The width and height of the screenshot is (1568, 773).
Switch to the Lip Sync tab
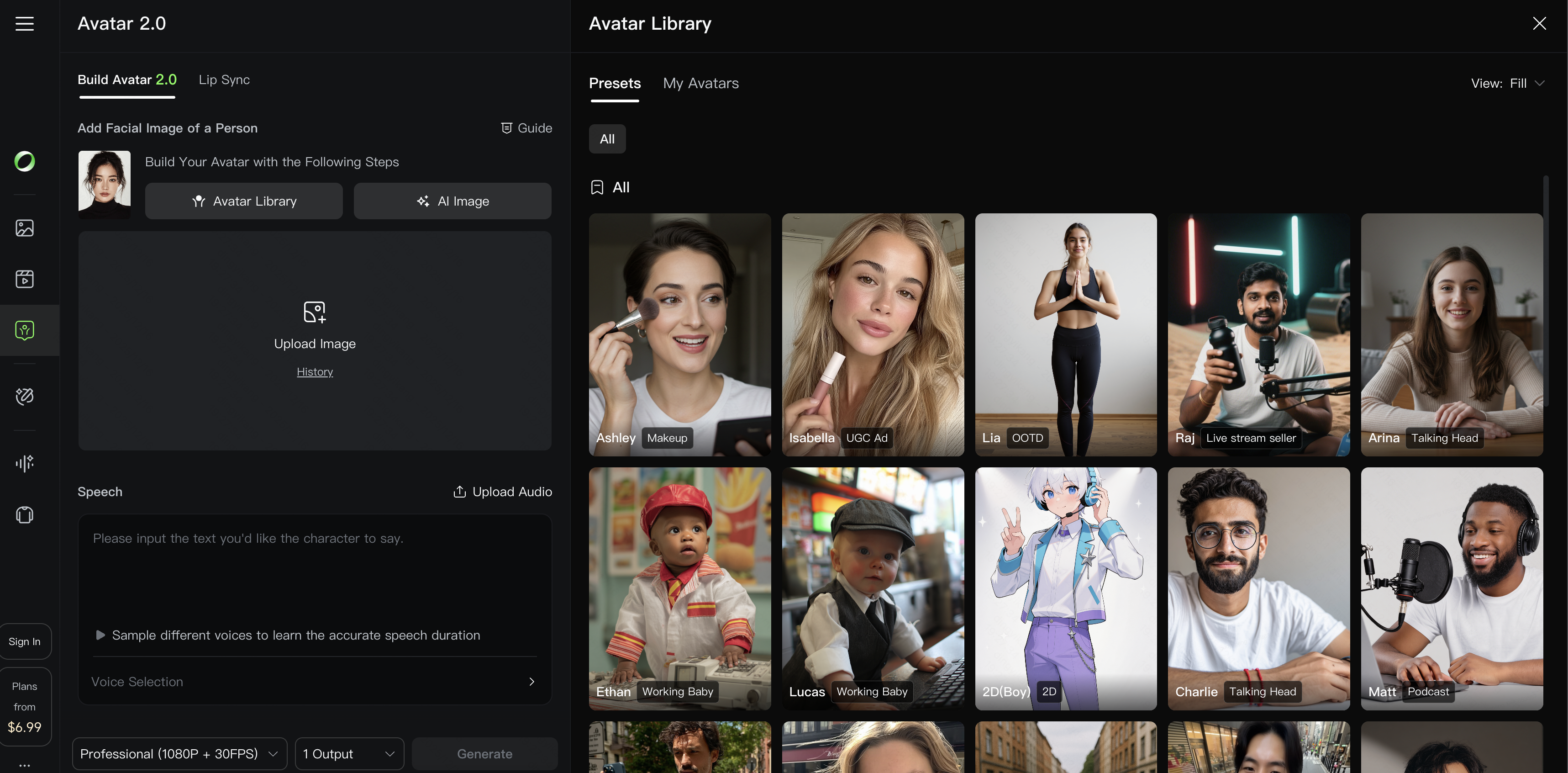click(x=224, y=80)
